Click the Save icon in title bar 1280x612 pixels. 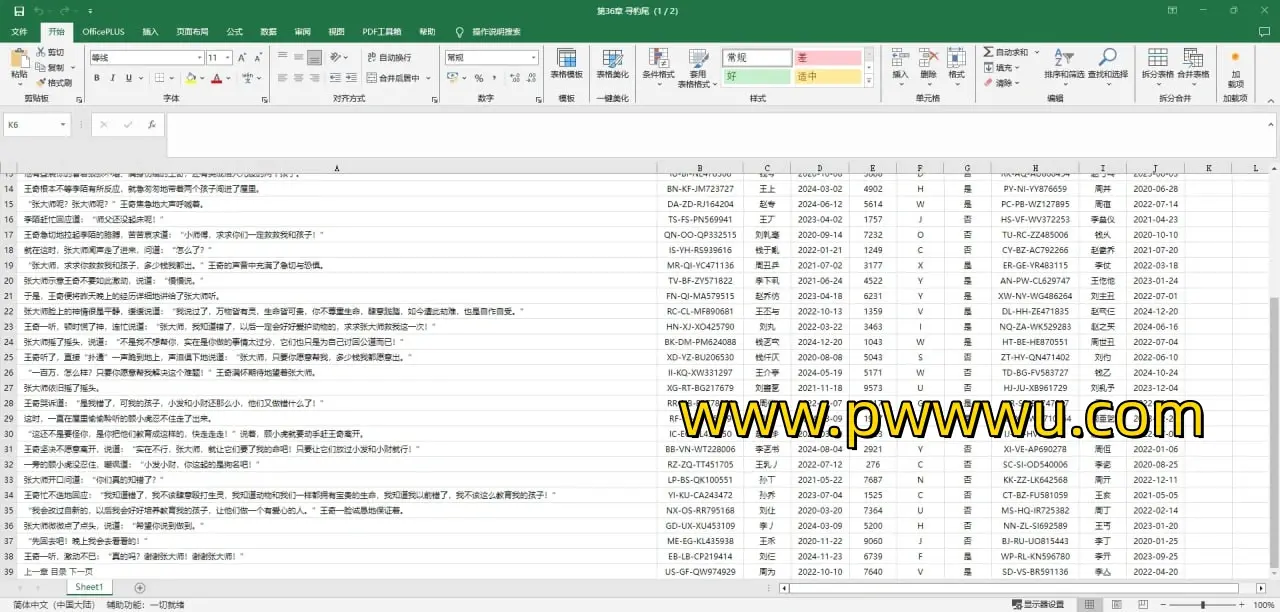point(19,11)
